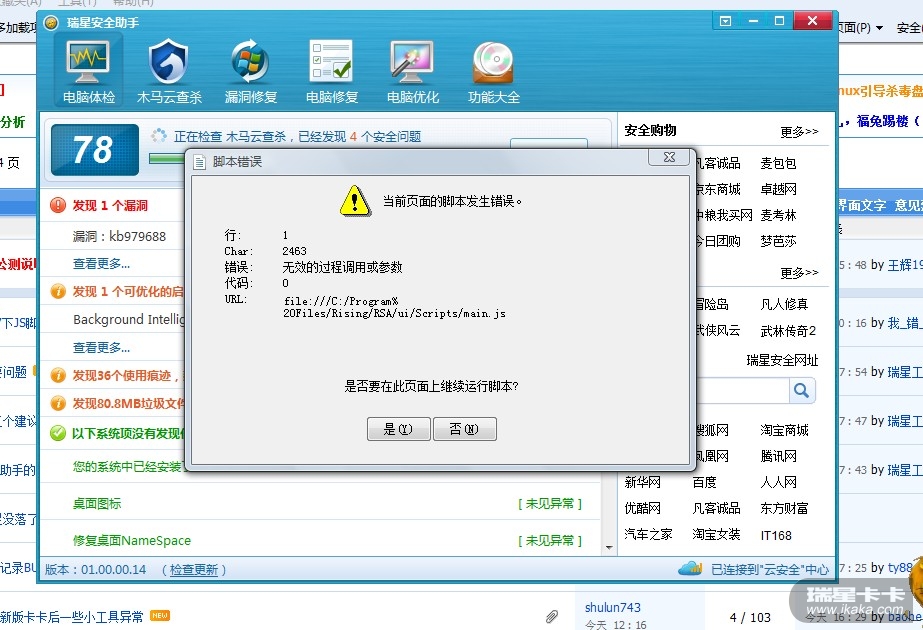The image size is (923, 630).
Task: Click the 漏洞：kb979688 entry
Action: pos(119,236)
